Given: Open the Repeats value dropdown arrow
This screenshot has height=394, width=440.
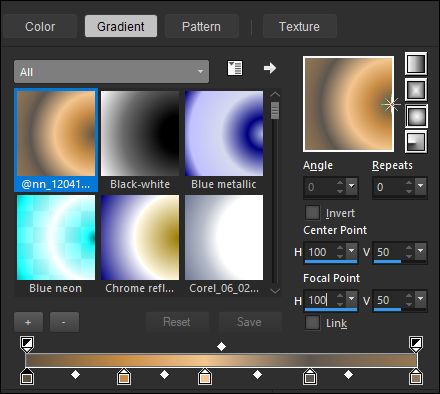Looking at the screenshot, I should coord(421,186).
